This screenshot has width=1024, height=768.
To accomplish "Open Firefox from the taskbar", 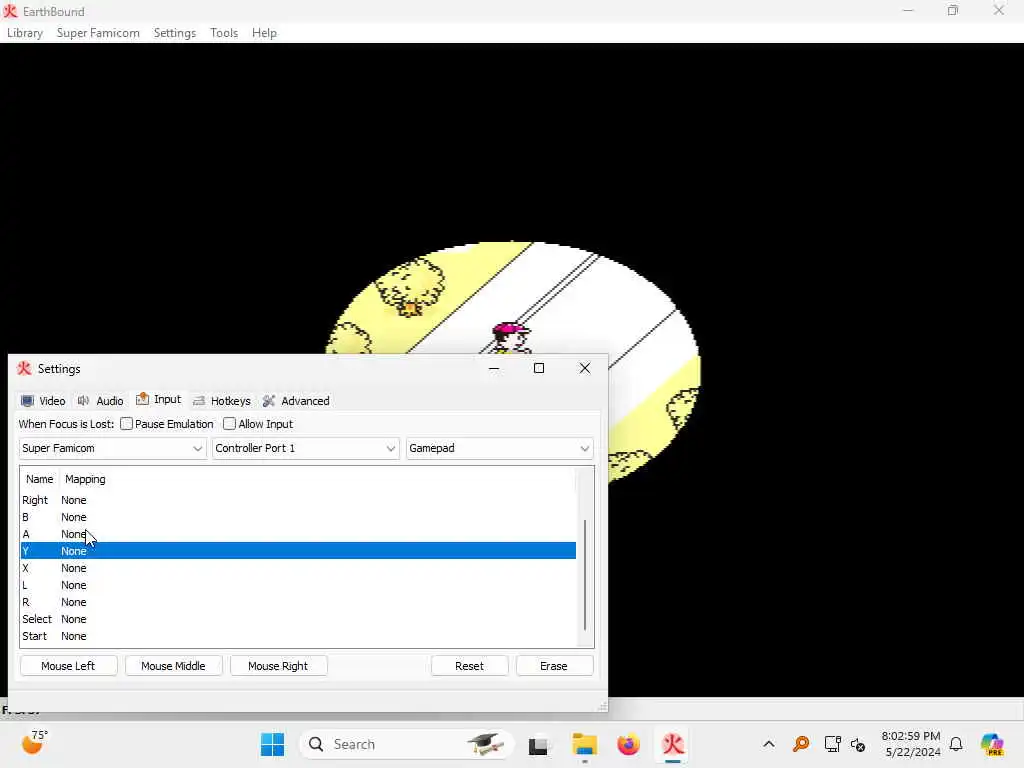I will click(x=628, y=744).
